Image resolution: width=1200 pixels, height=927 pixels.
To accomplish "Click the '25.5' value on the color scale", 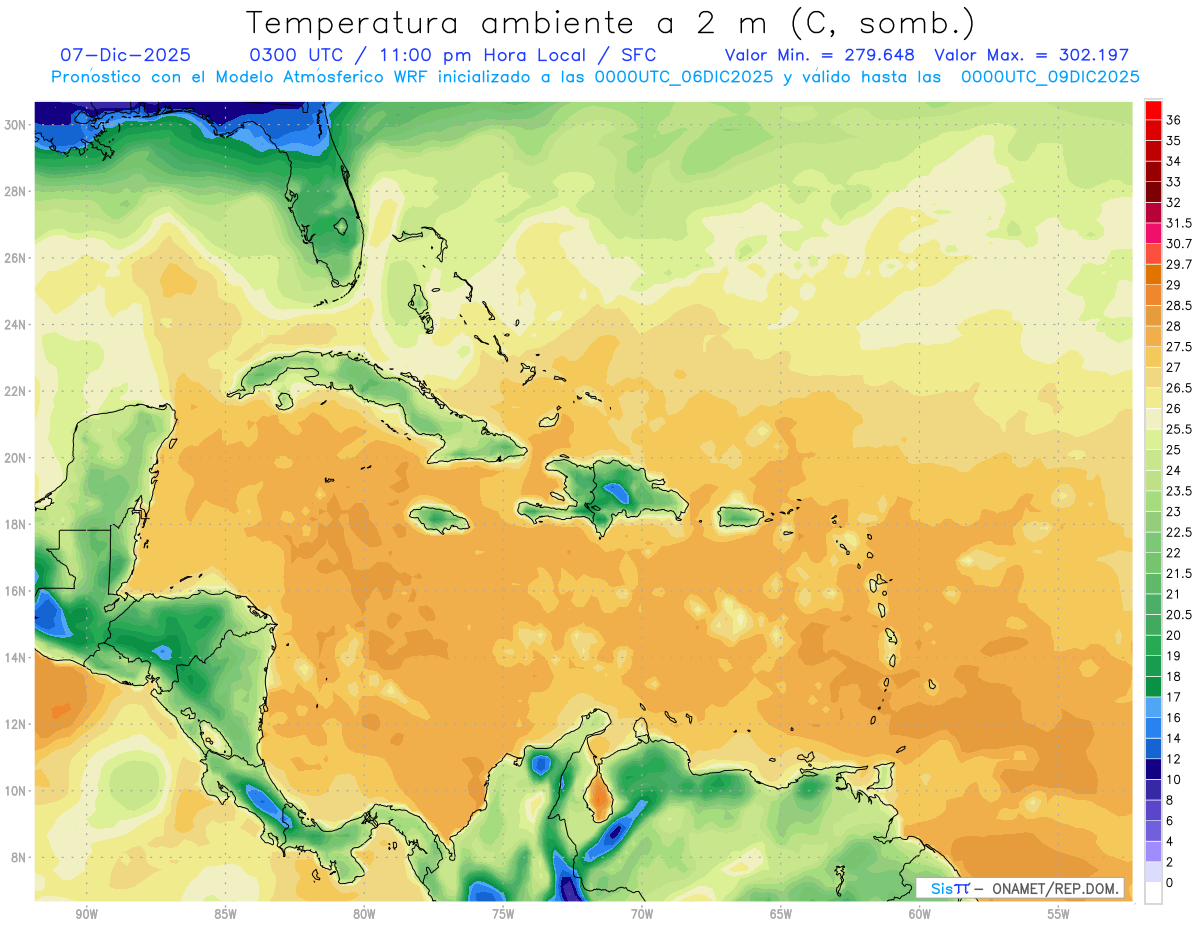I will click(x=1179, y=429).
